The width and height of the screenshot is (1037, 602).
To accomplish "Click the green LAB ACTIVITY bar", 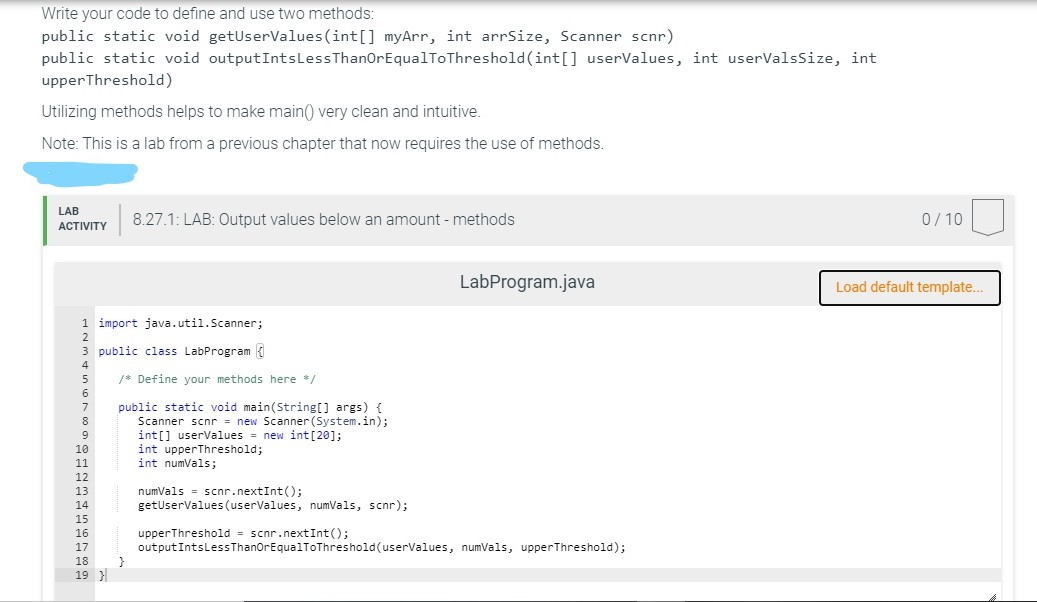I will tap(47, 218).
